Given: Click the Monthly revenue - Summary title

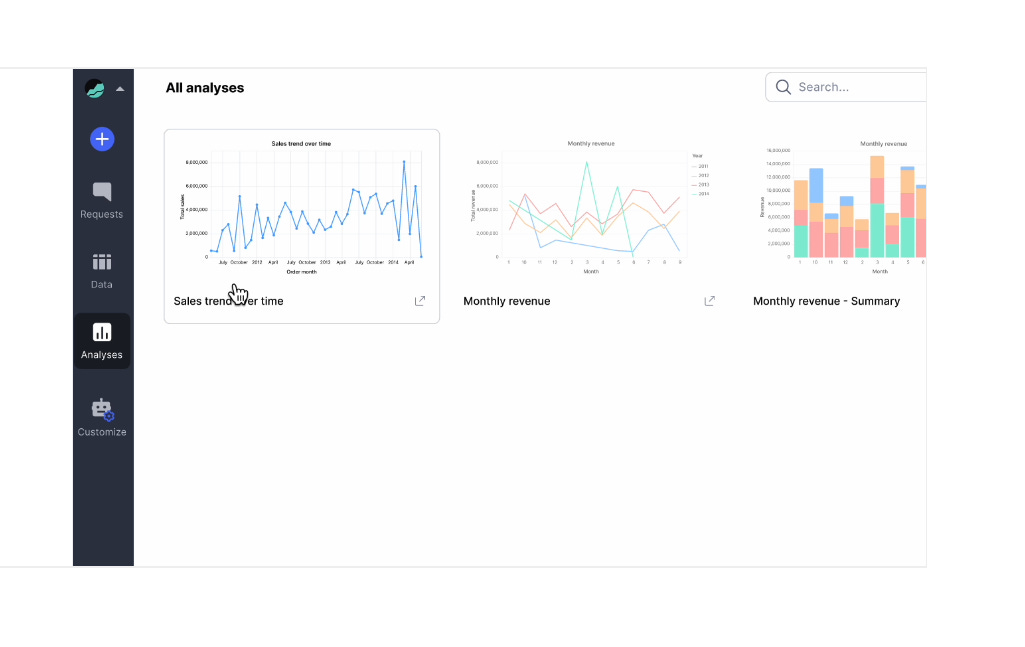Looking at the screenshot, I should click(826, 301).
